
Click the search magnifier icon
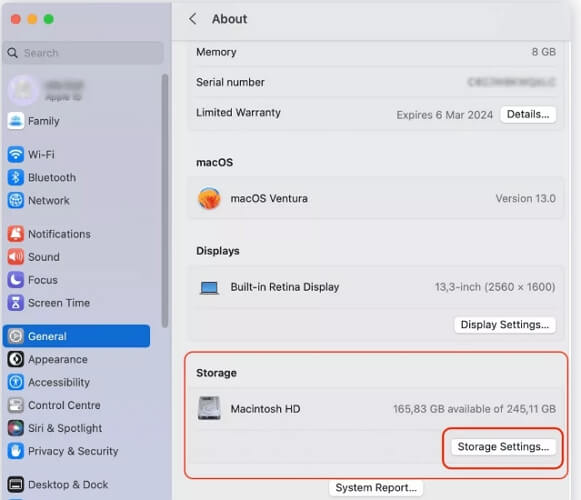click(x=12, y=53)
